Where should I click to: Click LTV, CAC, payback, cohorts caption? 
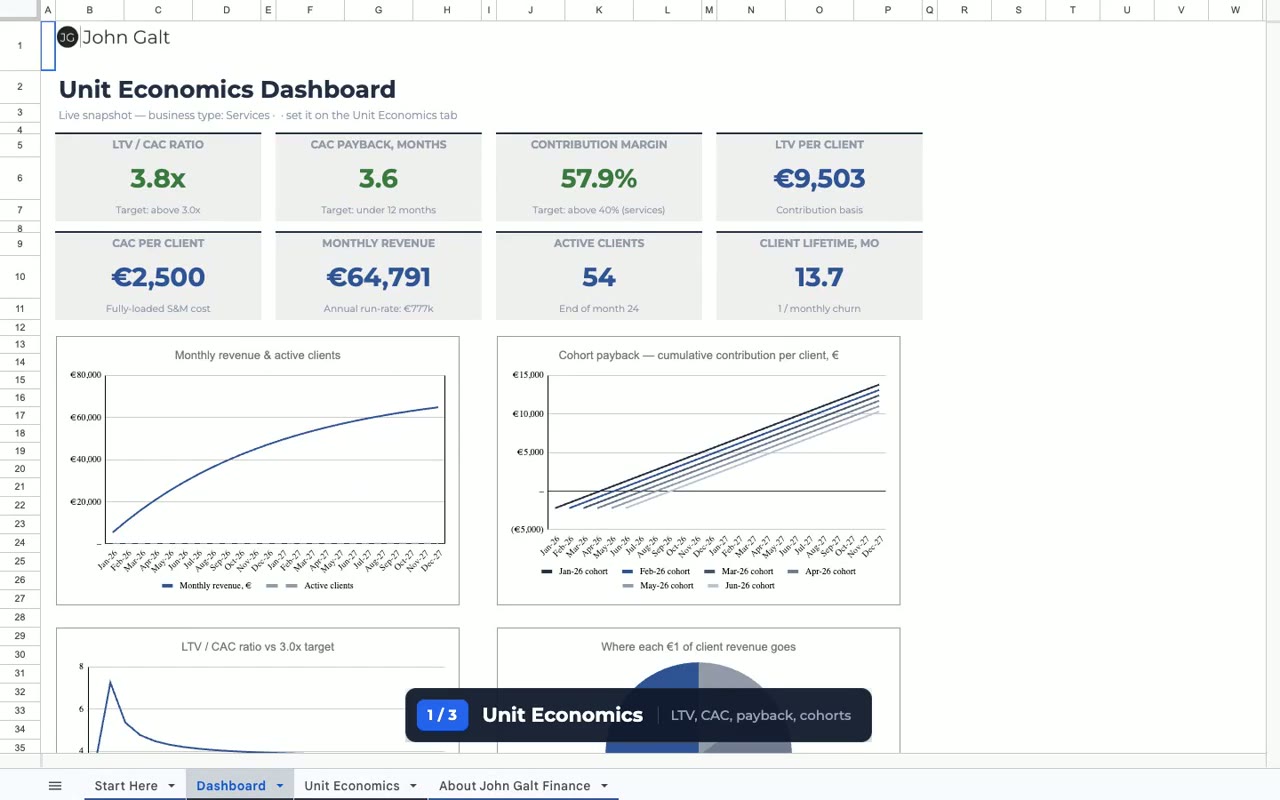coord(761,715)
